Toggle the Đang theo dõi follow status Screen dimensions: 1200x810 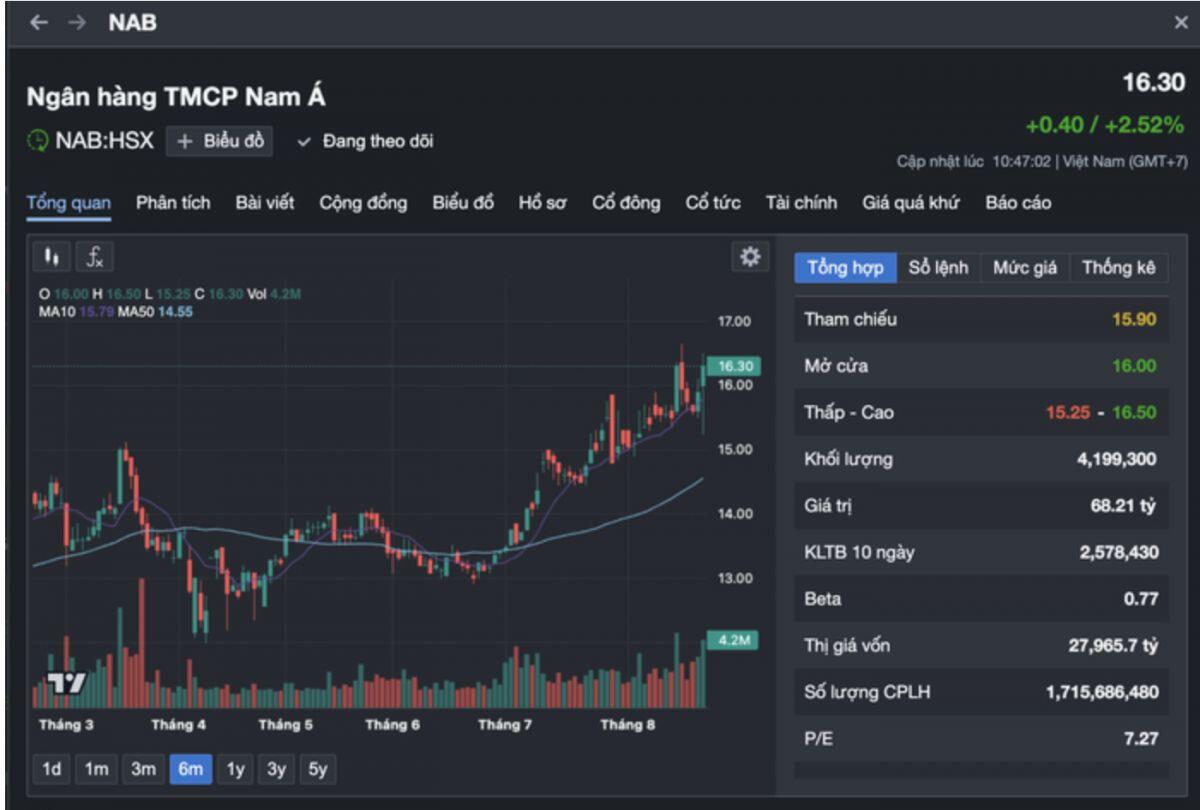(366, 142)
